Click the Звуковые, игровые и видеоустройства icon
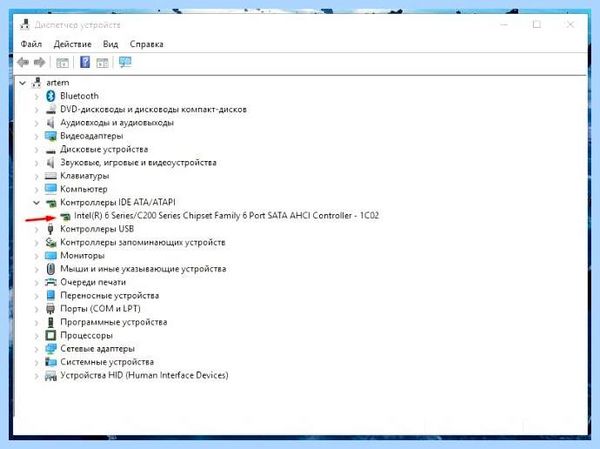Image resolution: width=600 pixels, height=449 pixels. (50, 163)
